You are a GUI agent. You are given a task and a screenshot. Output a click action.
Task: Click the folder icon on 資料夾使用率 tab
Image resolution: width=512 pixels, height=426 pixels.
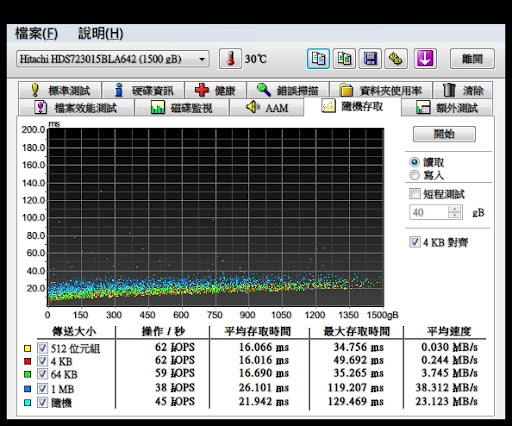click(x=346, y=90)
